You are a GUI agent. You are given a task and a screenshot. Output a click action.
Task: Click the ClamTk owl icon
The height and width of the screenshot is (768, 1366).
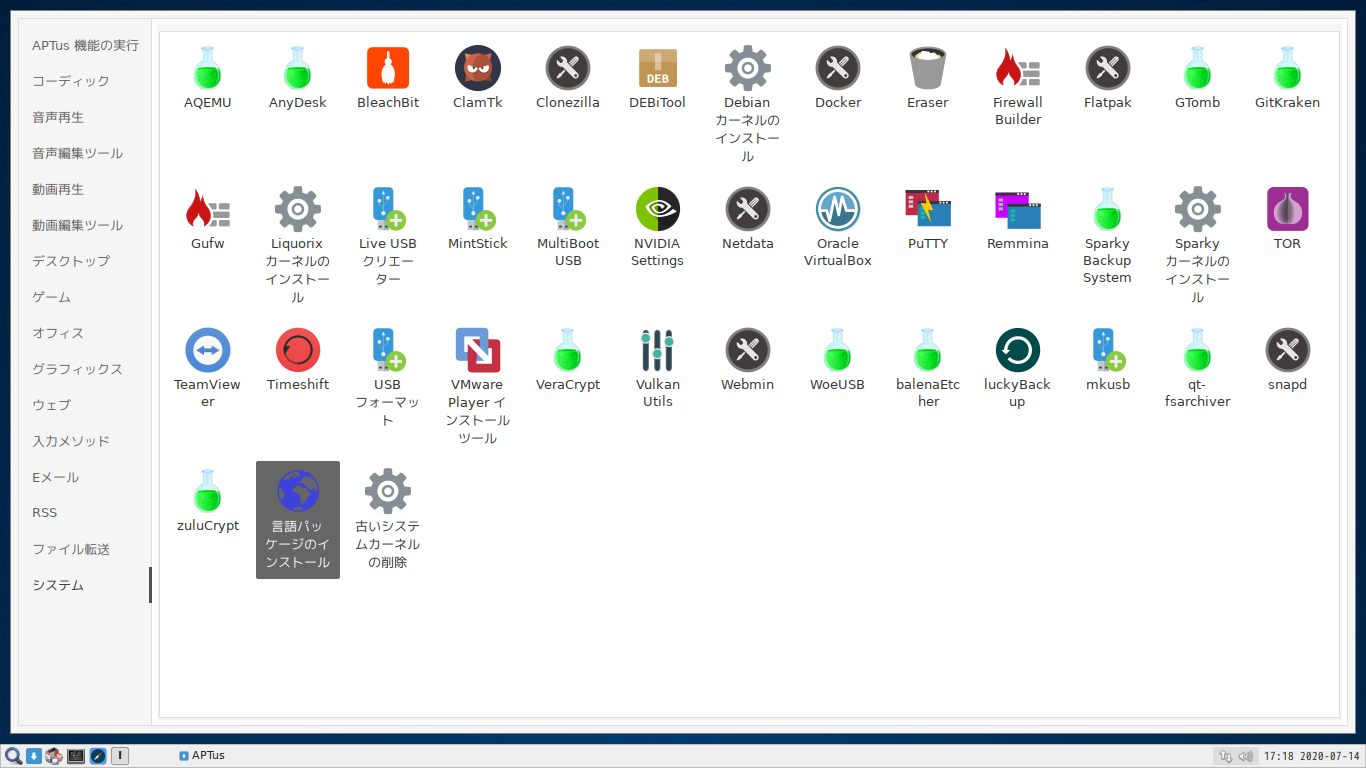[478, 68]
